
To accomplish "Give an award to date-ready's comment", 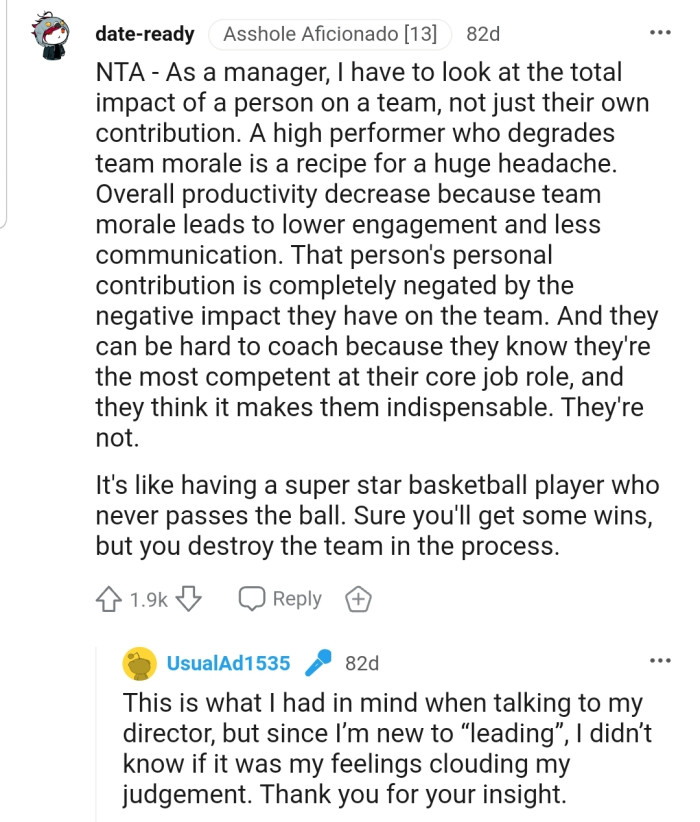I will pyautogui.click(x=358, y=599).
